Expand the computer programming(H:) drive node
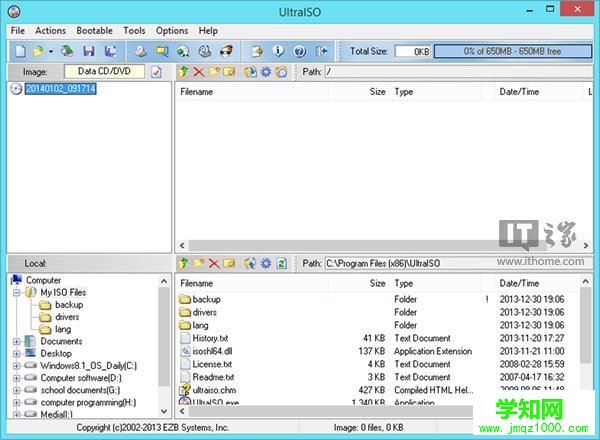Image resolution: width=600 pixels, height=440 pixels. (x=16, y=403)
